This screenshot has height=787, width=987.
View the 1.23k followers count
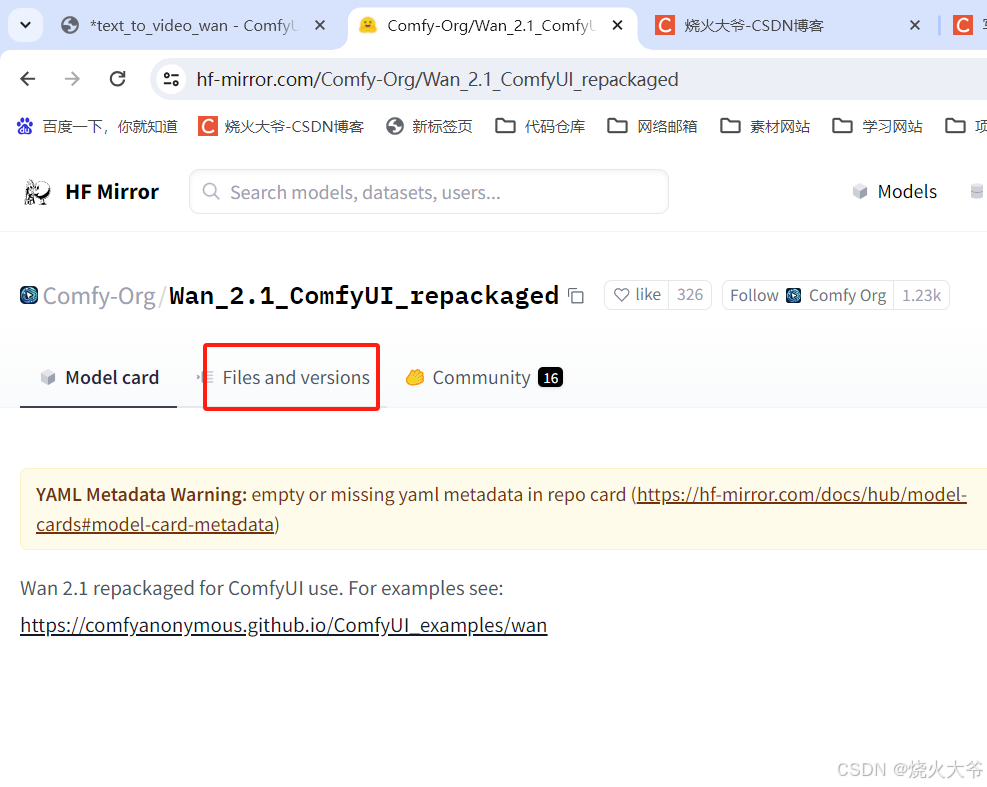921,295
